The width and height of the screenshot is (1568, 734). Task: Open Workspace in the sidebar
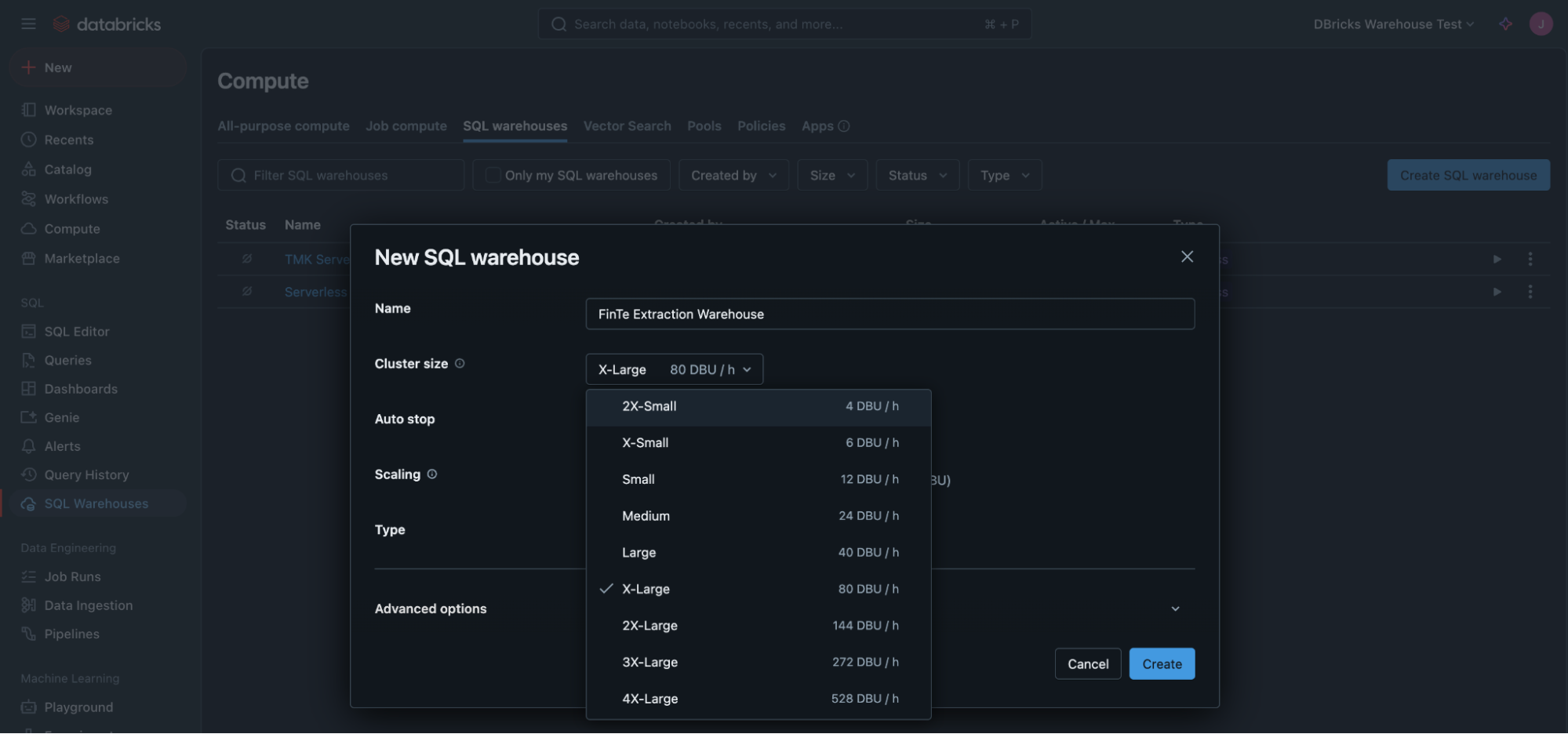97,111
